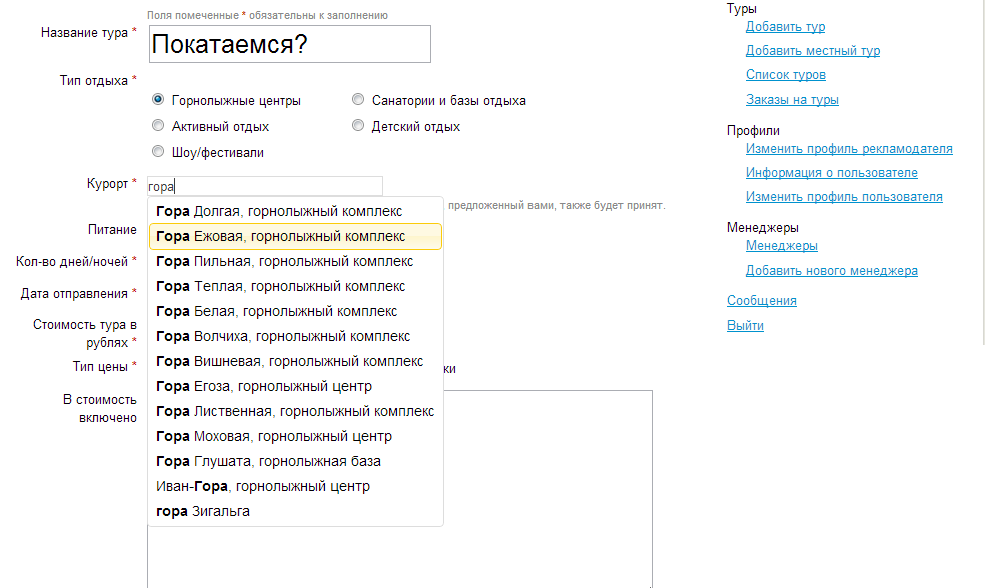The height and width of the screenshot is (588, 985).
Task: Select the Шоу/фестивали radio button
Action: pyautogui.click(x=158, y=152)
